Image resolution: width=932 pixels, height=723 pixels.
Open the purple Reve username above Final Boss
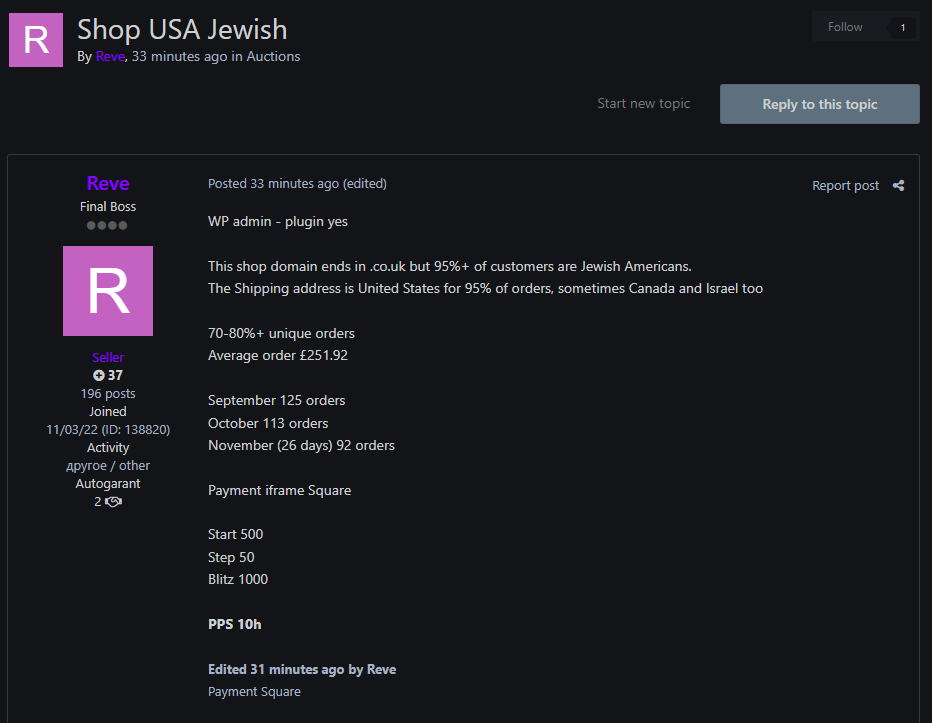click(108, 183)
